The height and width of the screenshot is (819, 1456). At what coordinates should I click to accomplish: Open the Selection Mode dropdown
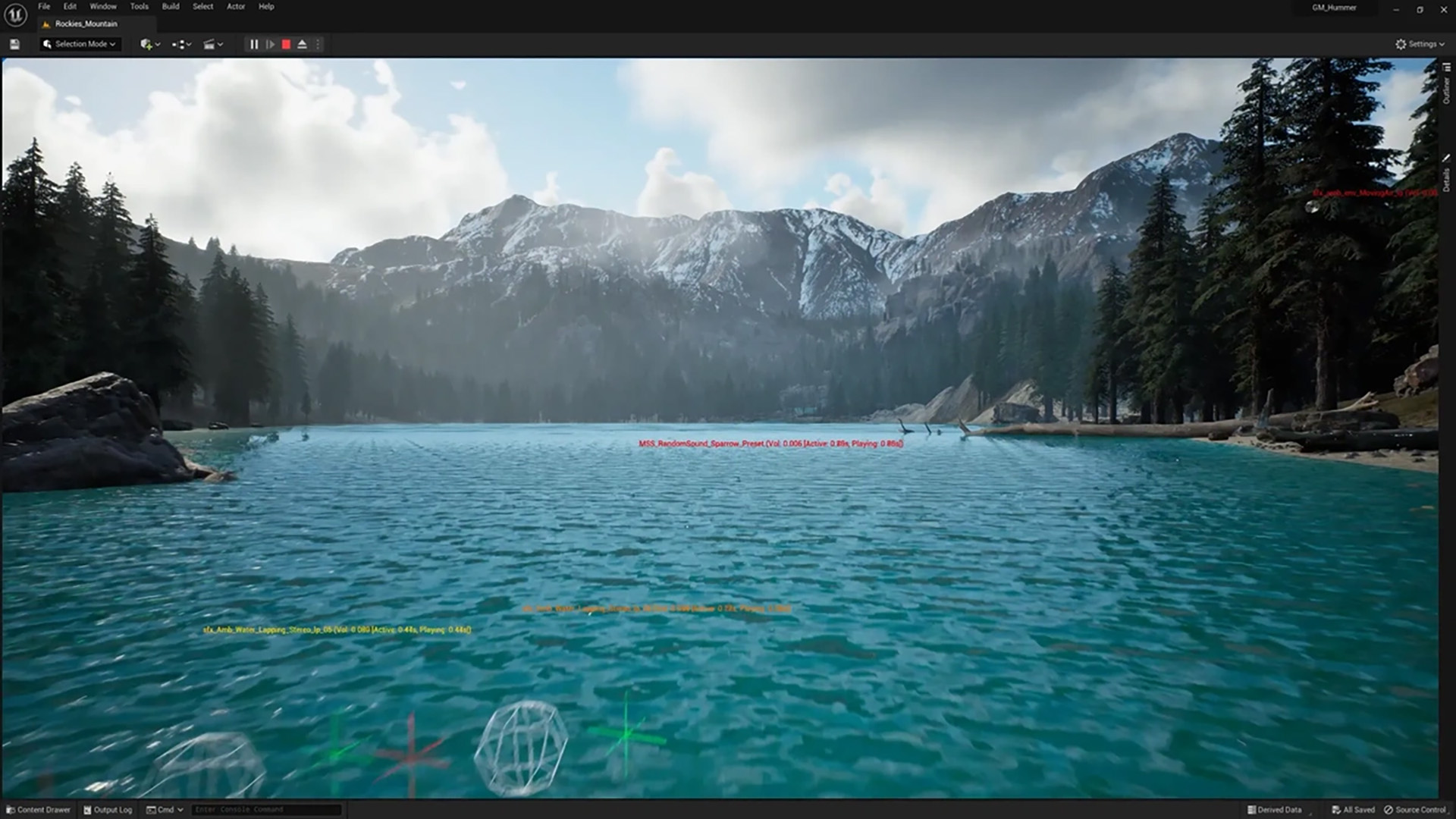(x=79, y=44)
